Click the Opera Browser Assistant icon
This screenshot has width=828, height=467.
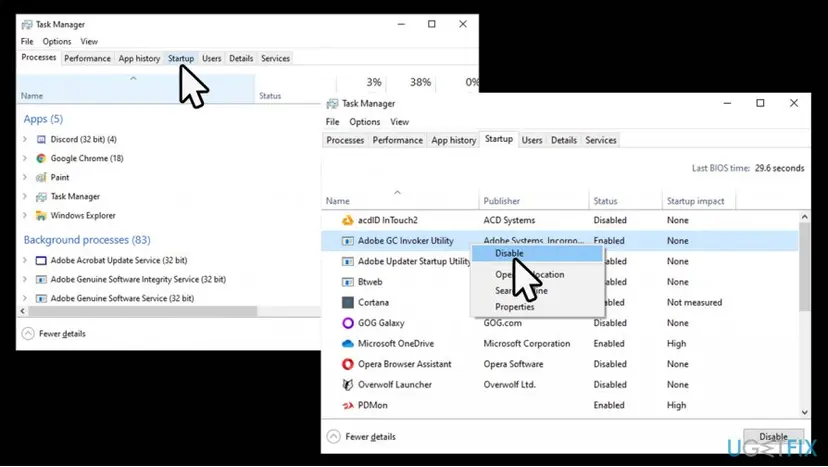(x=347, y=364)
